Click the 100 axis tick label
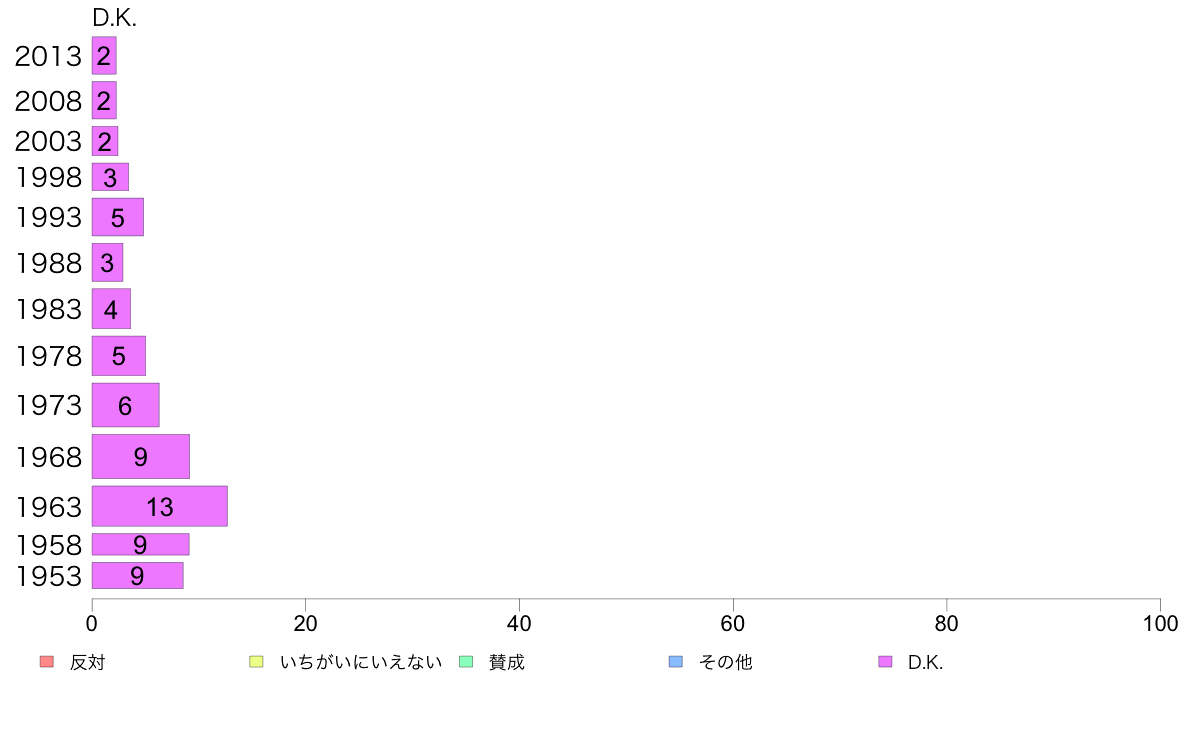This screenshot has width=1188, height=736. [x=1160, y=624]
